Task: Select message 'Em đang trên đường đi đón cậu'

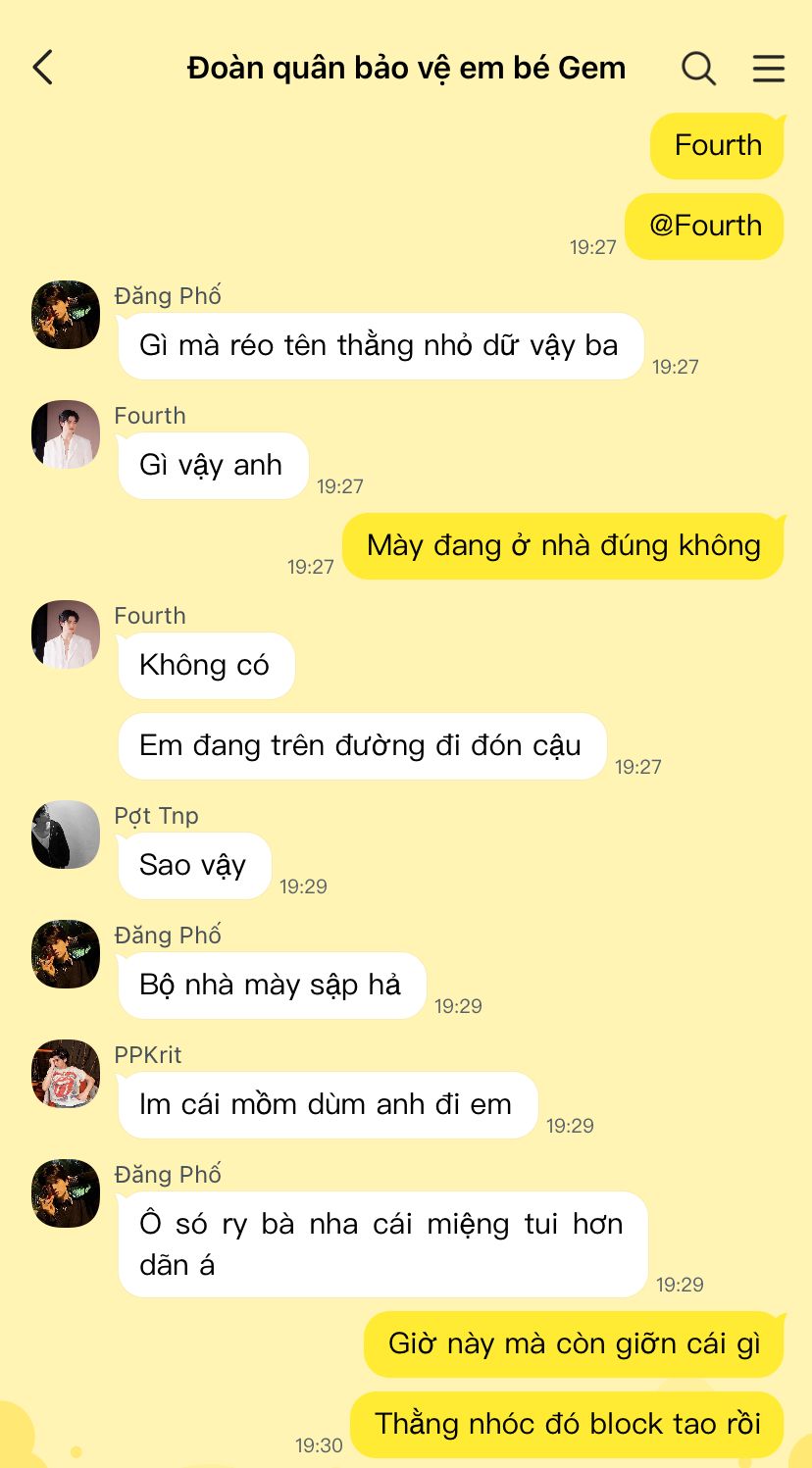Action: 362,746
